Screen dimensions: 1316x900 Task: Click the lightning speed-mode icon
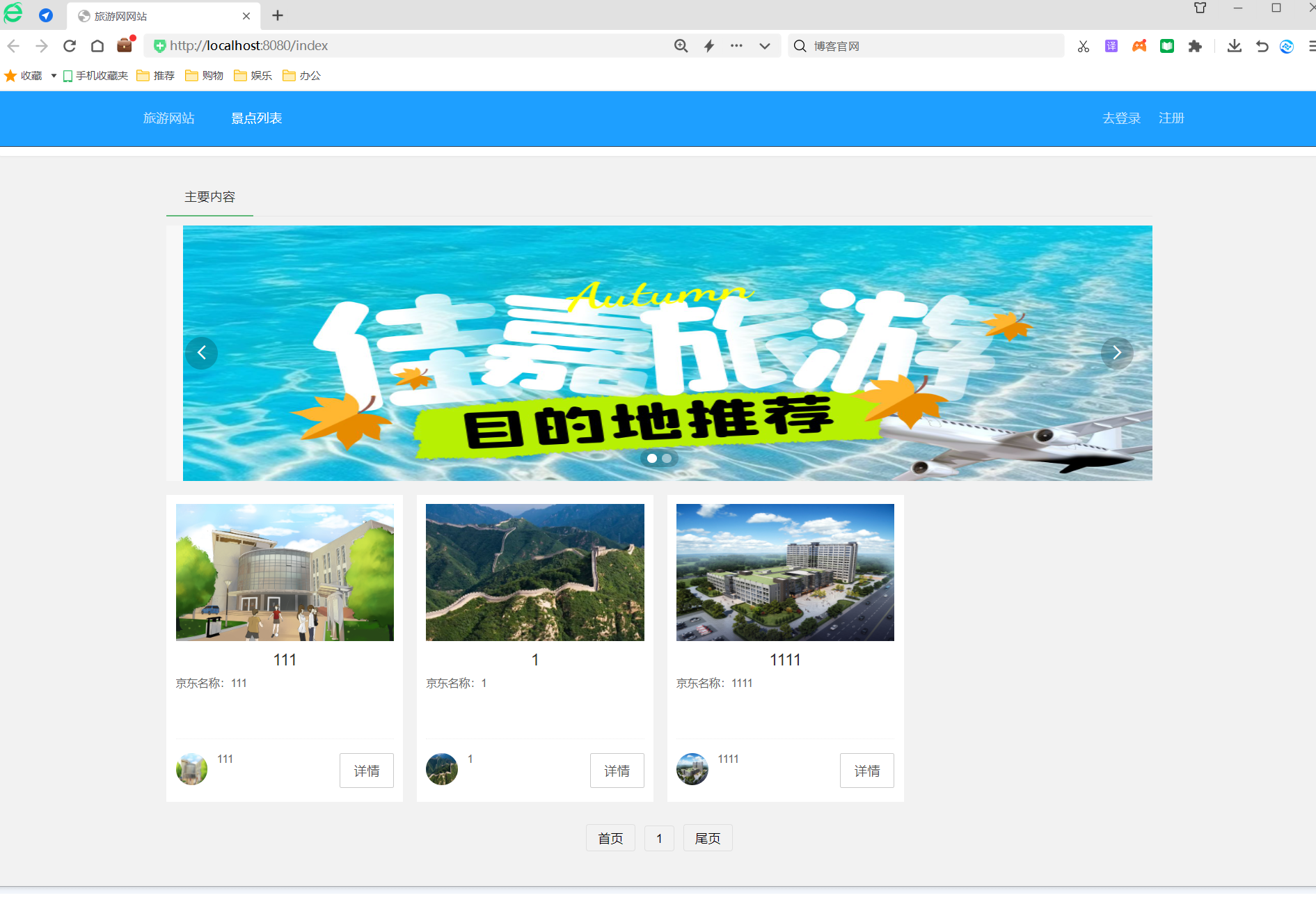tap(708, 45)
